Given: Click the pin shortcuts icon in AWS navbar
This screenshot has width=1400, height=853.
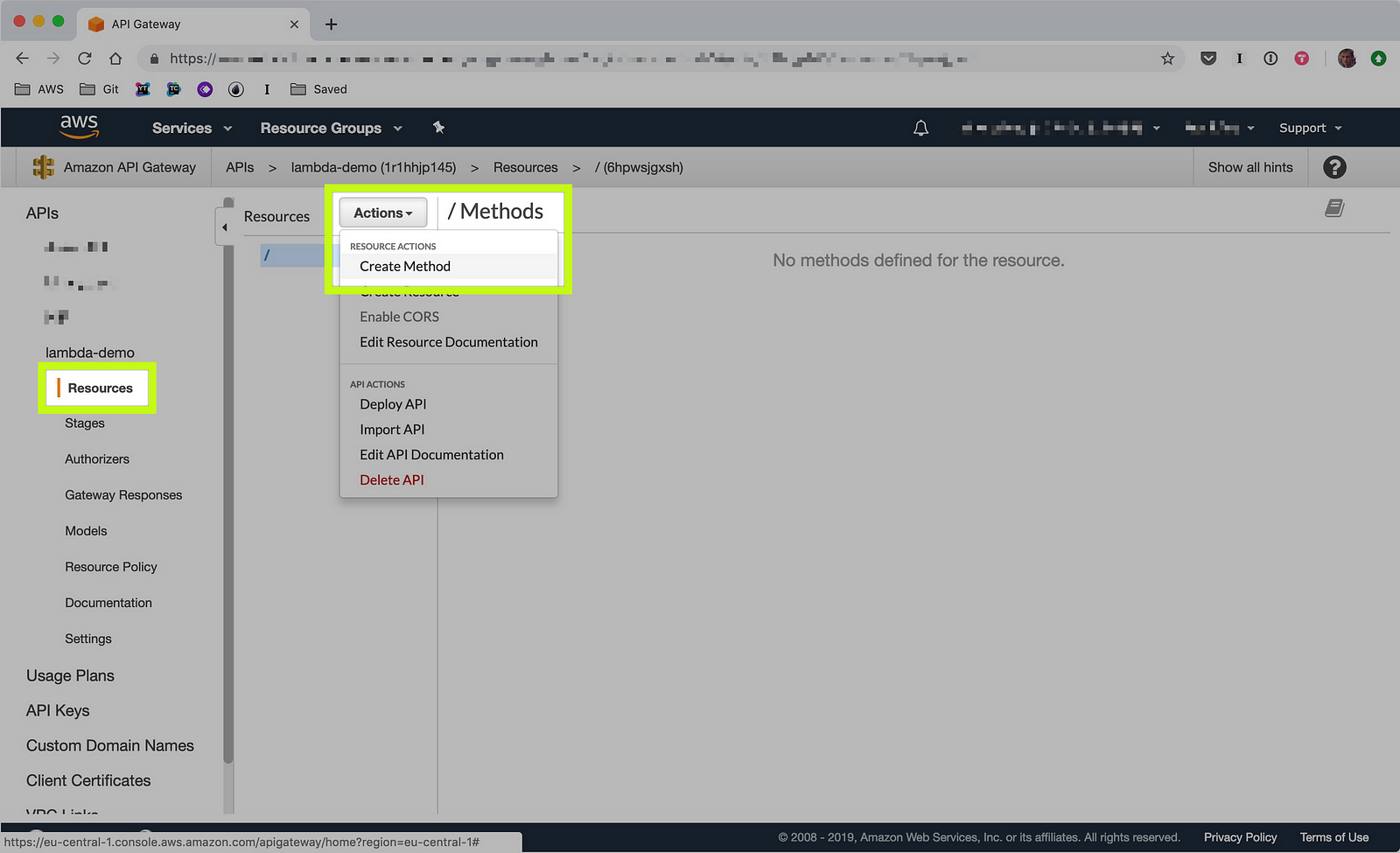Looking at the screenshot, I should click(438, 128).
